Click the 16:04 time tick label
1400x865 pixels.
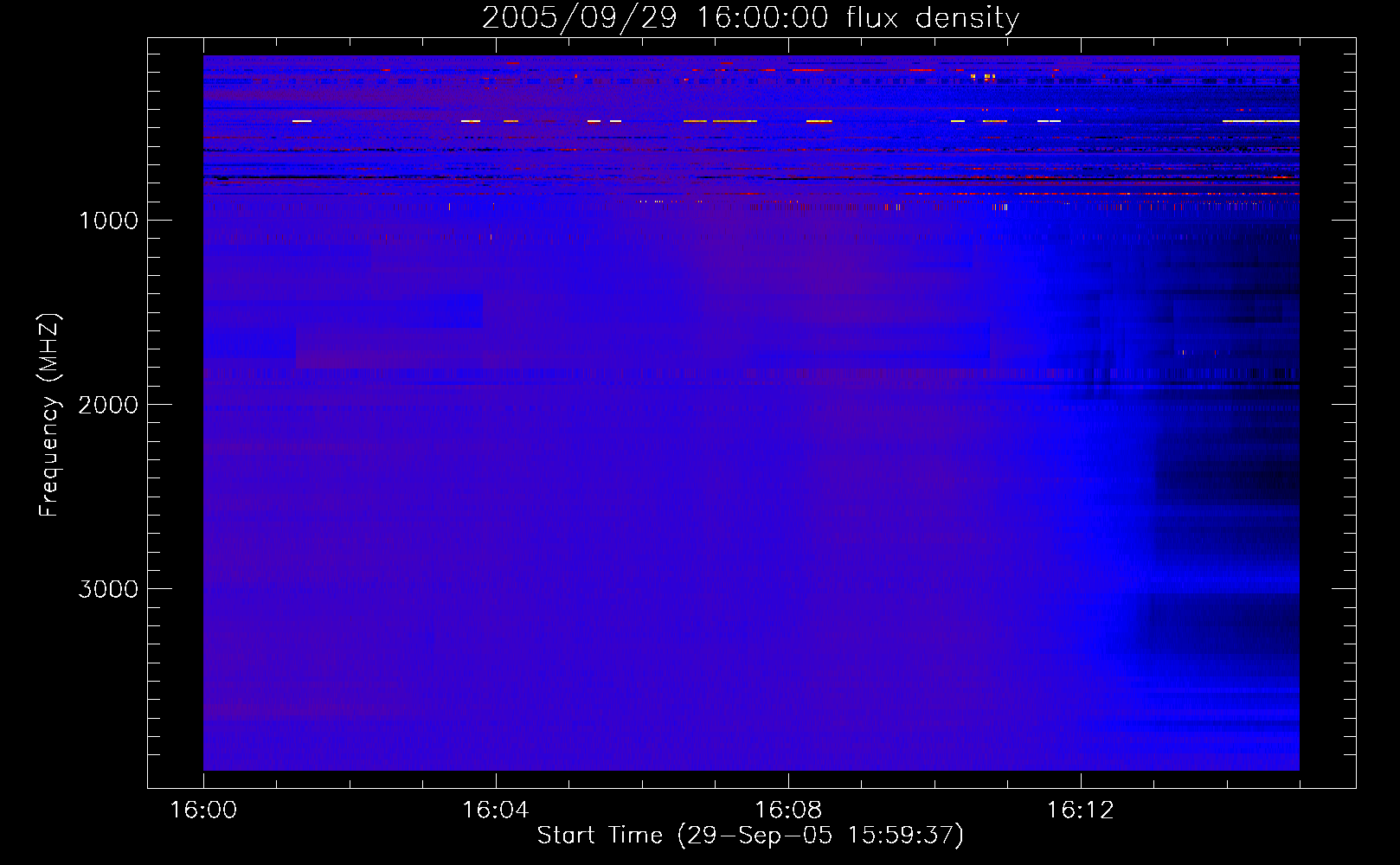(496, 811)
